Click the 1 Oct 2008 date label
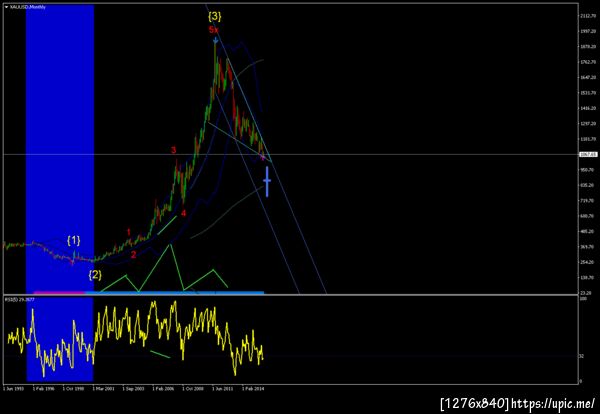Image resolution: width=600 pixels, height=414 pixels. click(193, 389)
